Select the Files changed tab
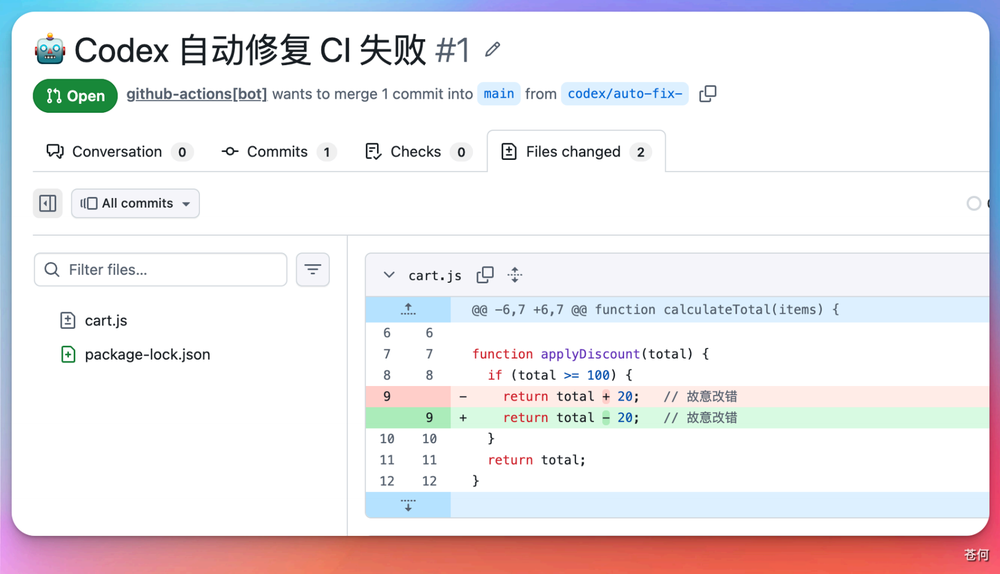Viewport: 1000px width, 574px height. pyautogui.click(x=576, y=152)
